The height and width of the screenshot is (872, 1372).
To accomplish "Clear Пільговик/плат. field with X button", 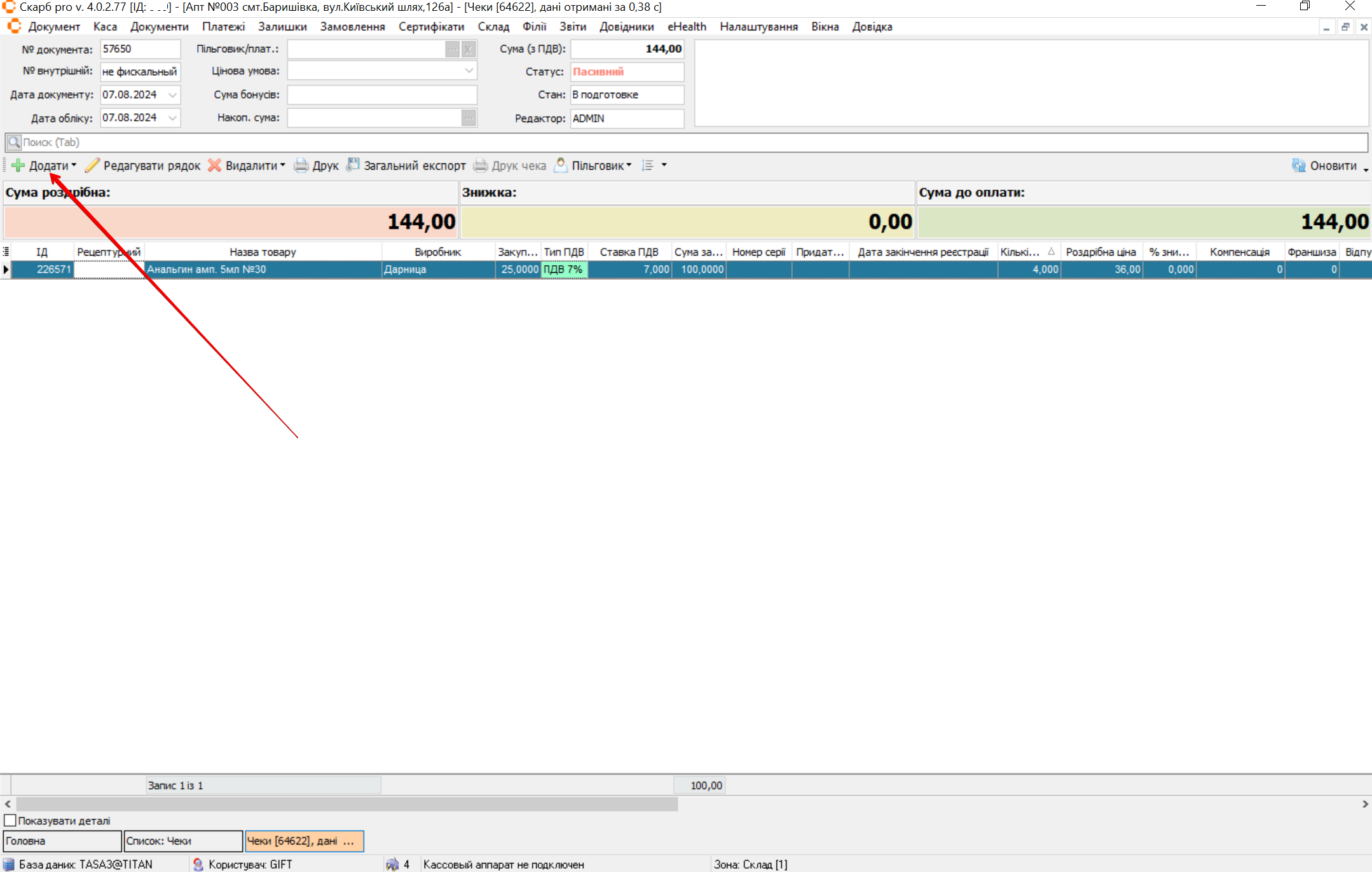I will (469, 49).
